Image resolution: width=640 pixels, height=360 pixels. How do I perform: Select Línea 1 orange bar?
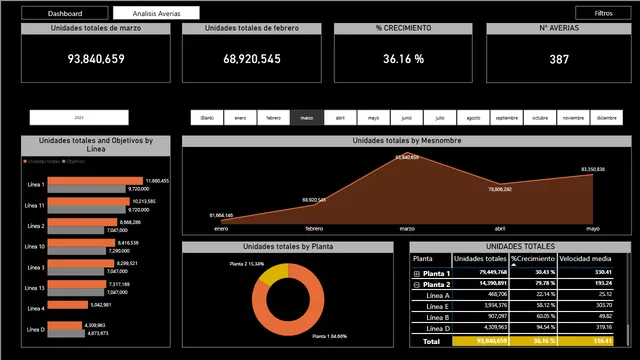tap(95, 181)
